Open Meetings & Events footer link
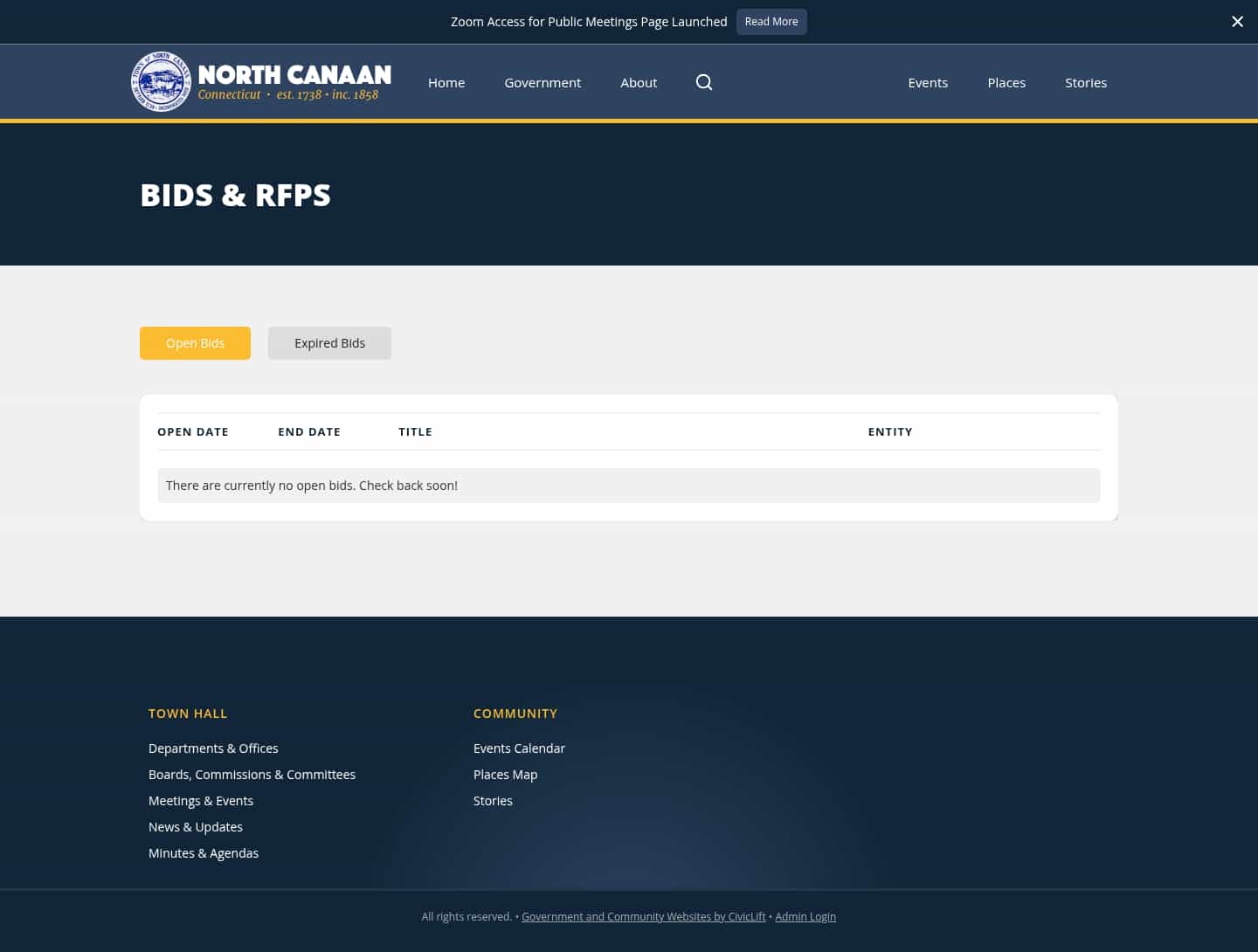Screen dimensions: 1258x952 (201, 800)
